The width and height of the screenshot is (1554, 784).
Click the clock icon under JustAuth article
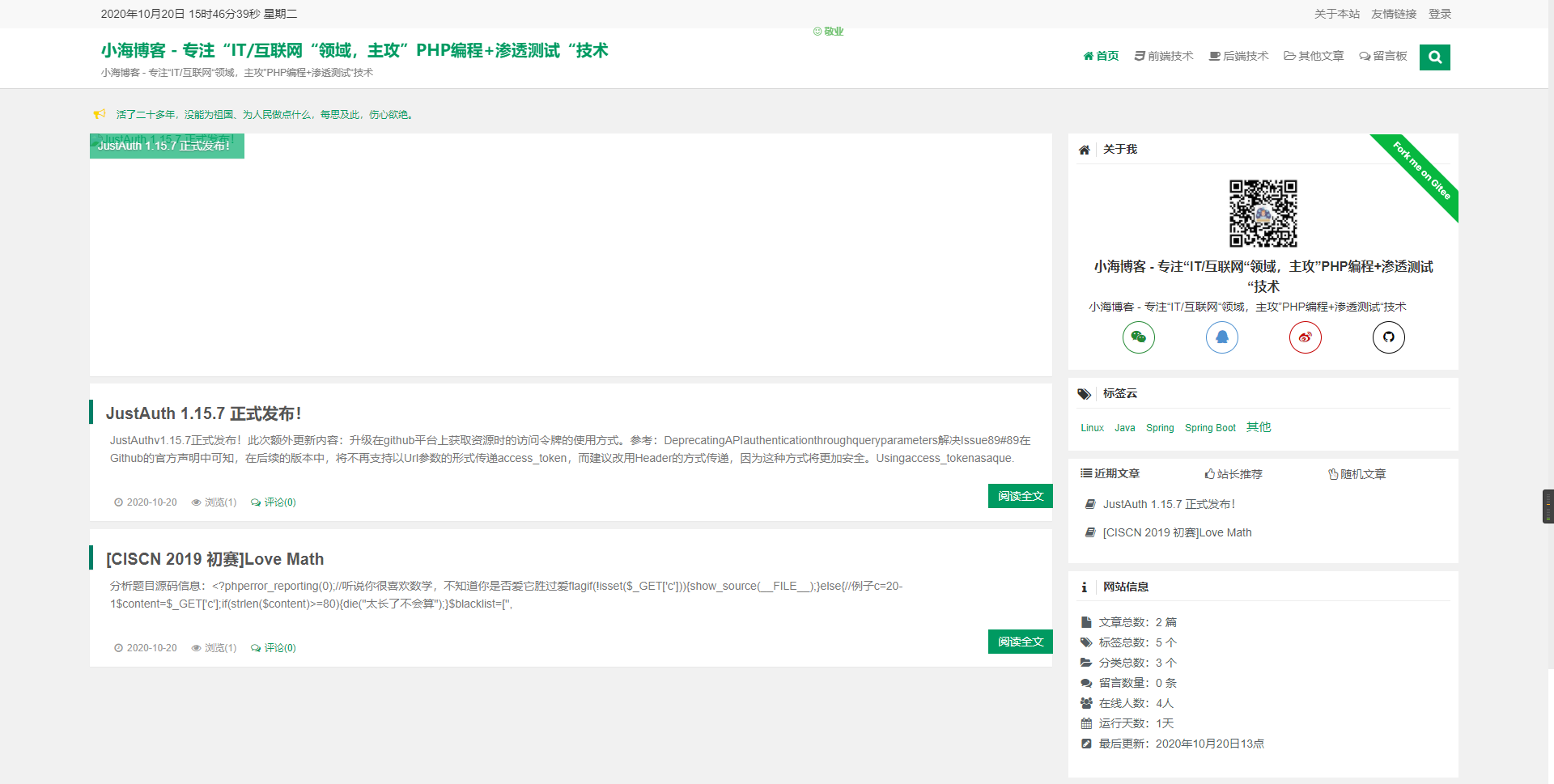(x=118, y=502)
